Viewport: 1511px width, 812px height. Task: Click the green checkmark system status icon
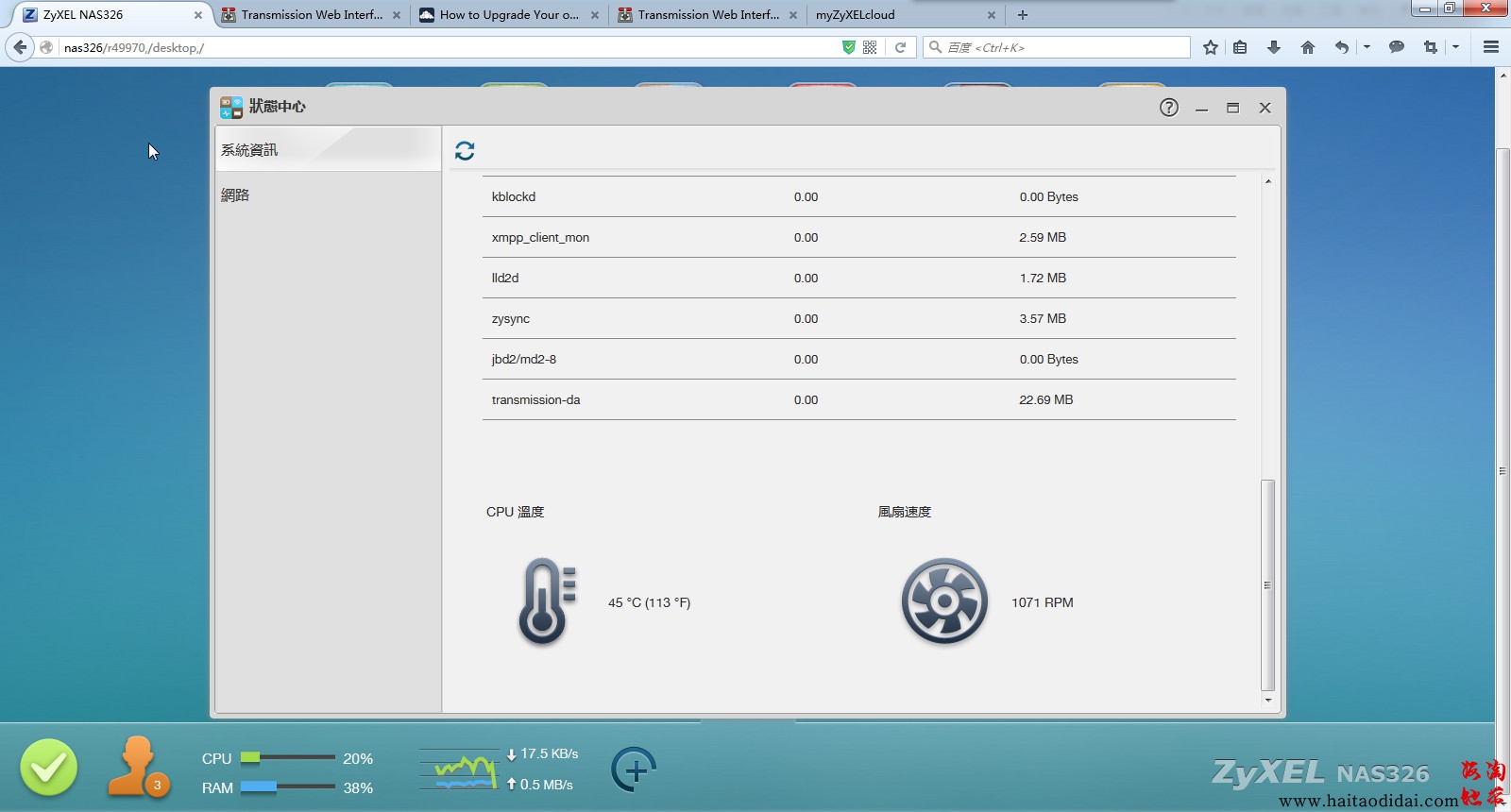tap(49, 768)
